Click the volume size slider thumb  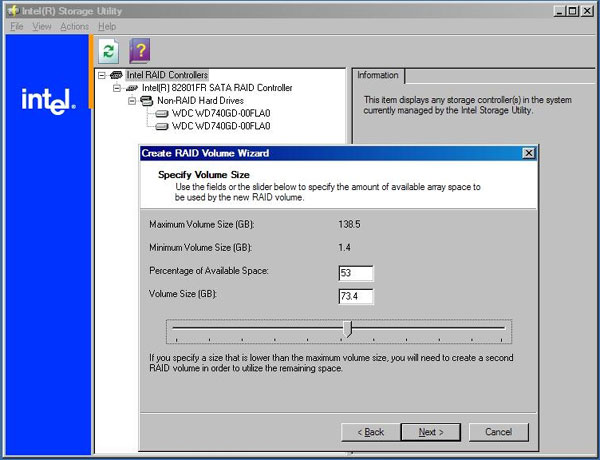pos(347,329)
